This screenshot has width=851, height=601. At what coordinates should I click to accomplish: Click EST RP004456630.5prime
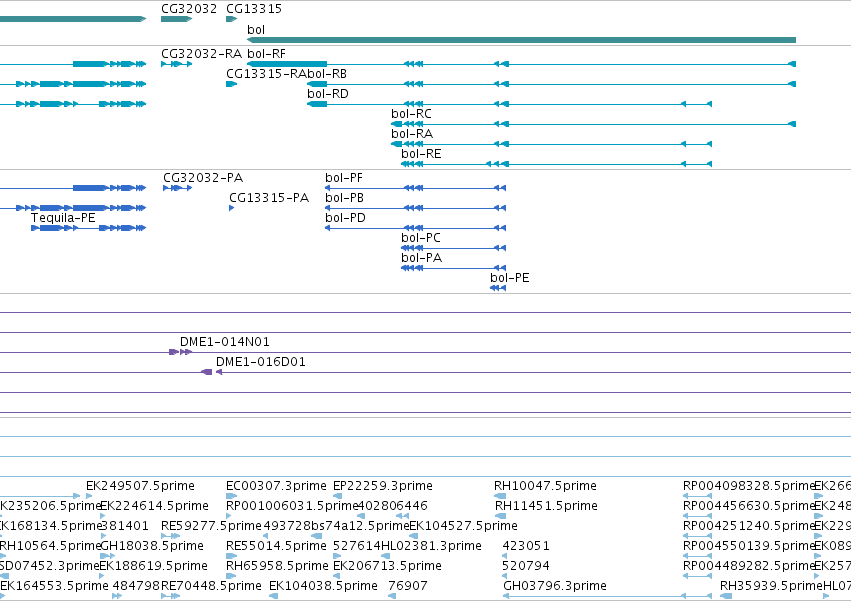pos(750,506)
